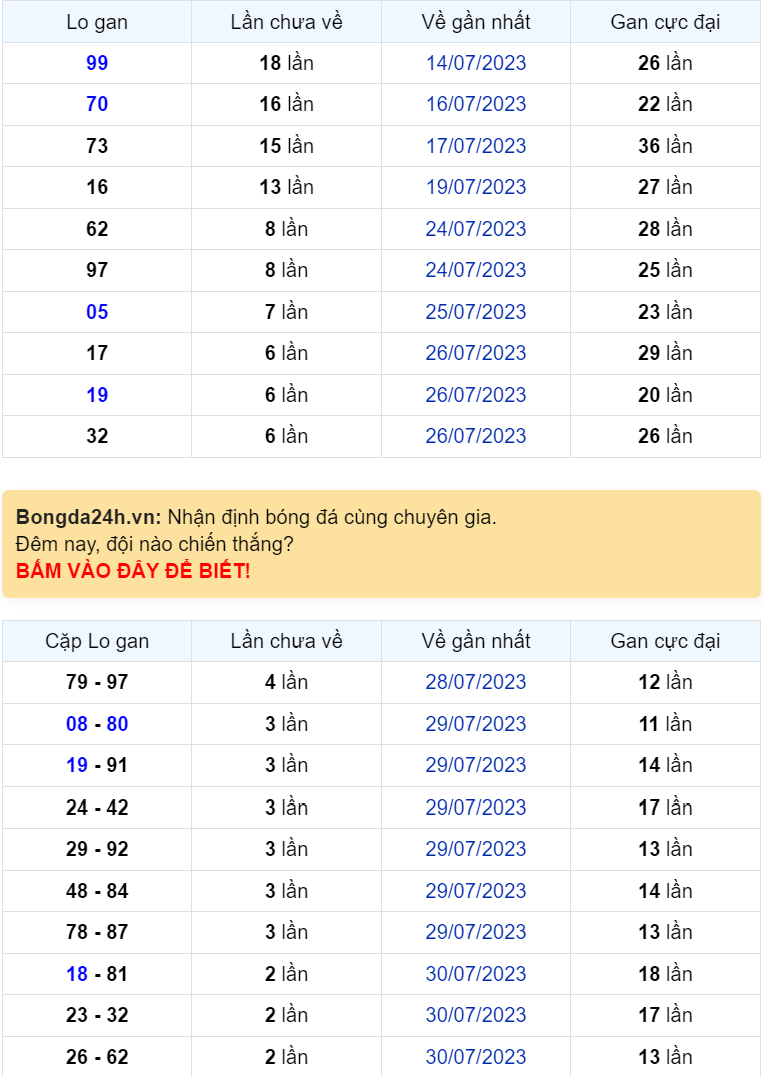Click the 25/07/2023 date link

pos(475,312)
